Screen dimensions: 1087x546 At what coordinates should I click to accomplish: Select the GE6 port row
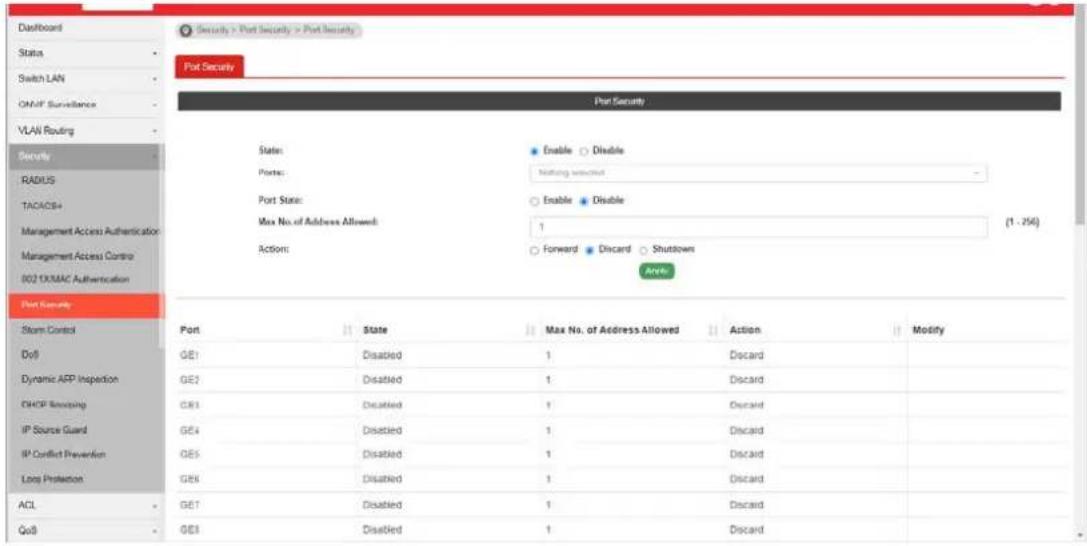click(621, 479)
